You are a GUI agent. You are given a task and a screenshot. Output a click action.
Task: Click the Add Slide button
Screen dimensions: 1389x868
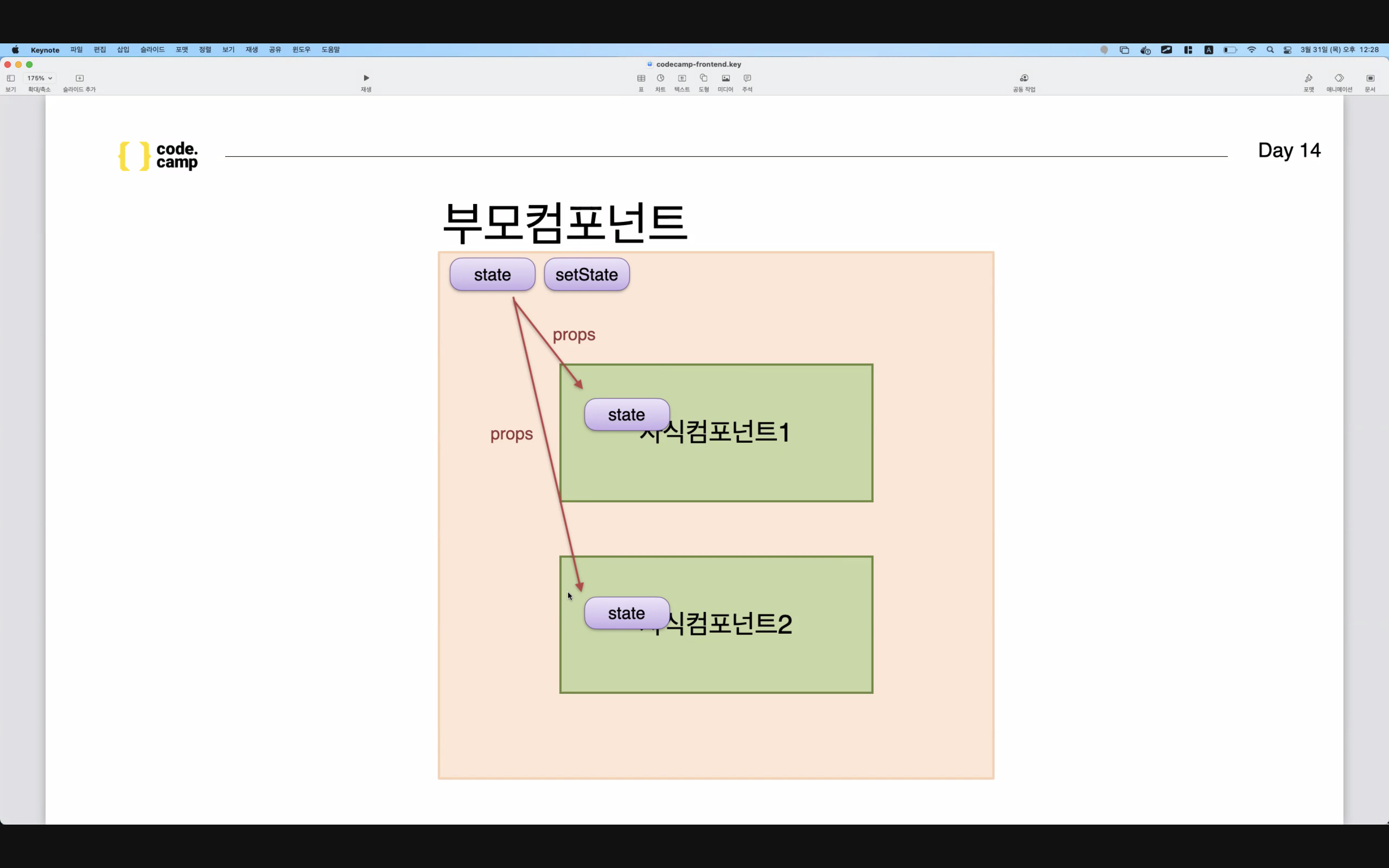(x=80, y=79)
